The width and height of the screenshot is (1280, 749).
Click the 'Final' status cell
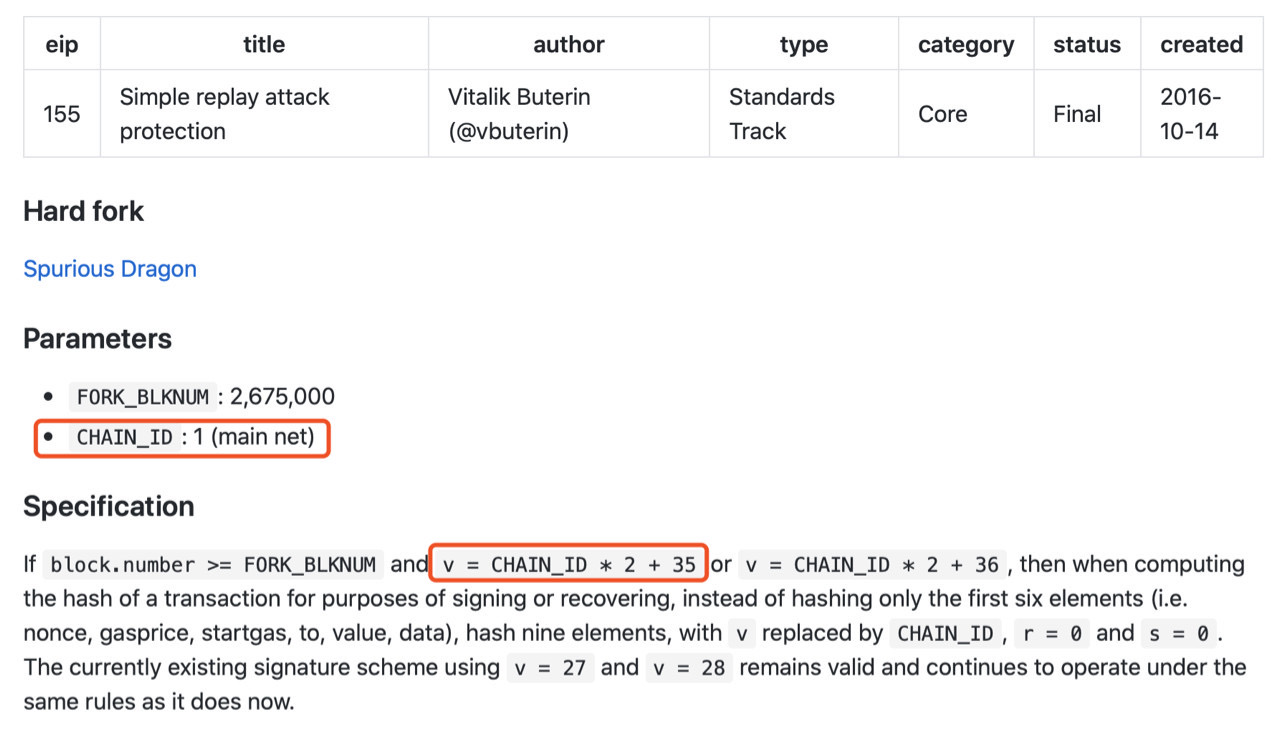(x=1087, y=114)
